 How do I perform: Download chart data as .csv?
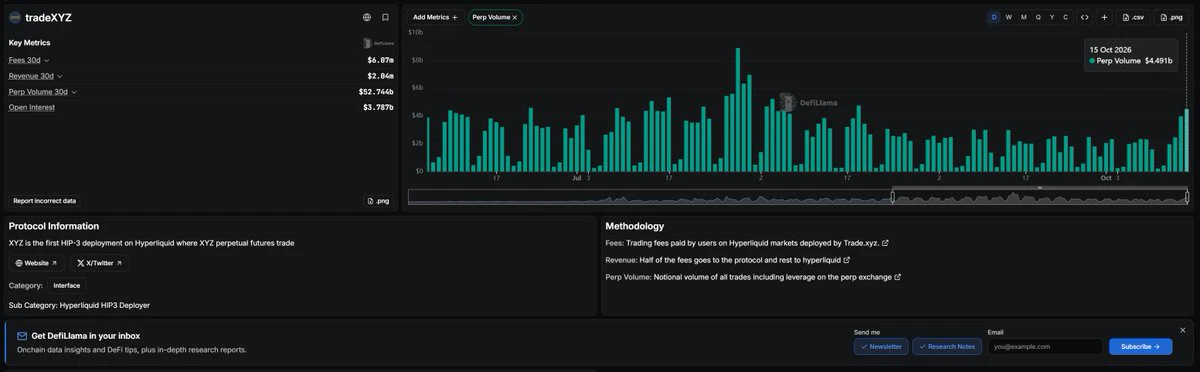pyautogui.click(x=1134, y=17)
